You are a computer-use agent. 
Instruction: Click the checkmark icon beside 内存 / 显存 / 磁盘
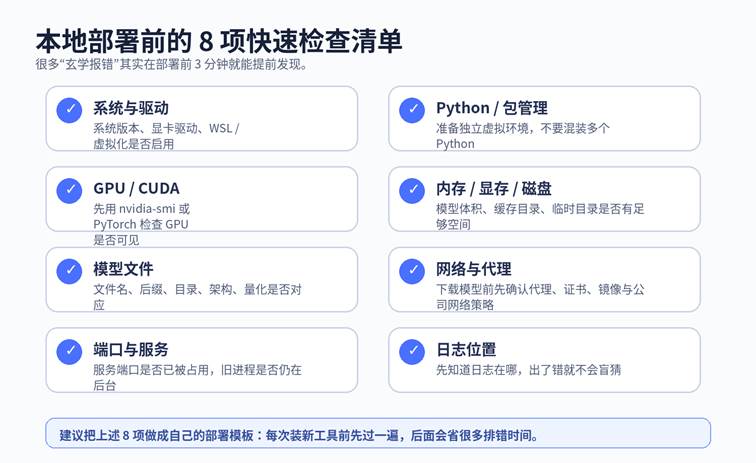412,190
